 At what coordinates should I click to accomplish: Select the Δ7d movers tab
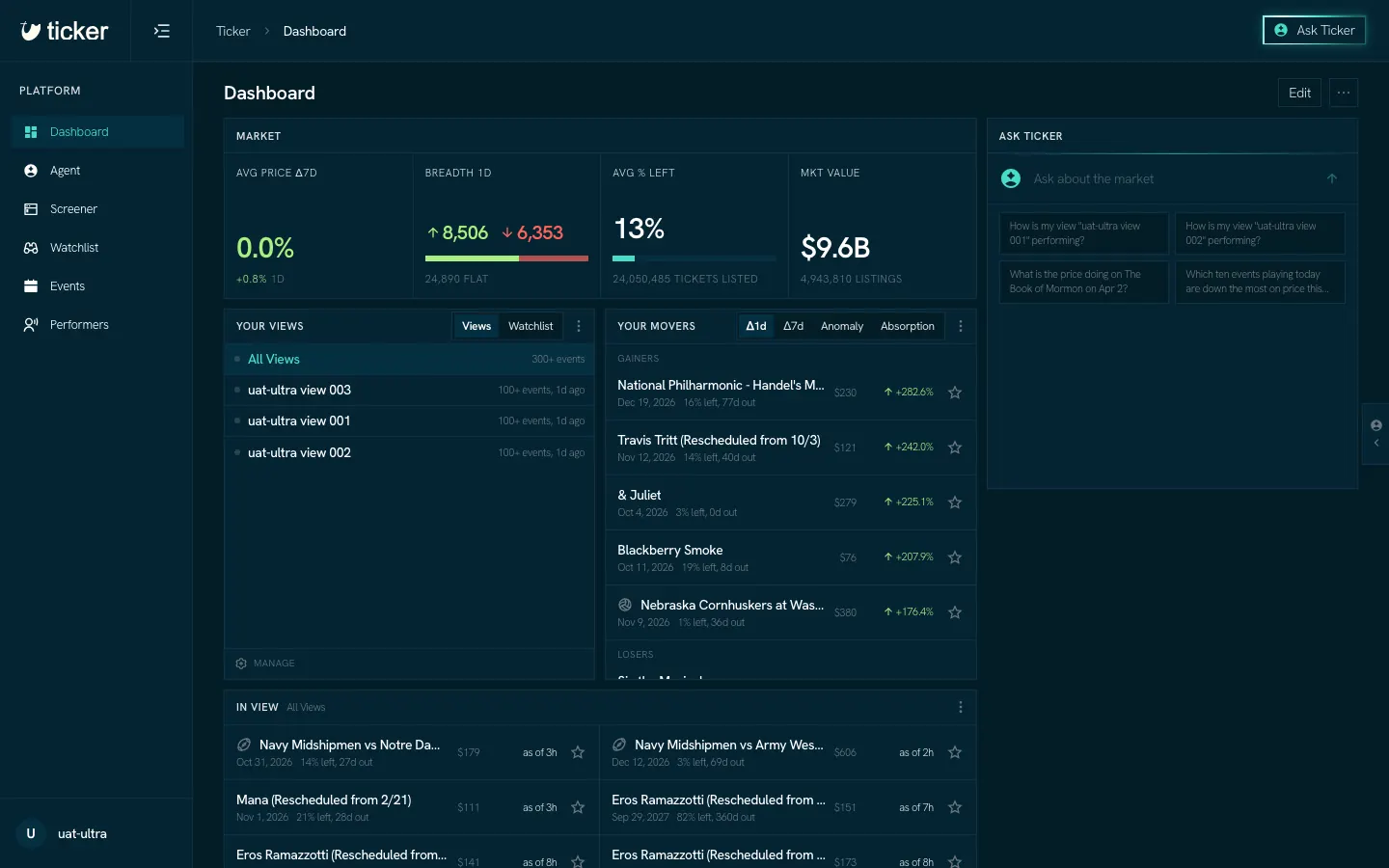tap(793, 326)
